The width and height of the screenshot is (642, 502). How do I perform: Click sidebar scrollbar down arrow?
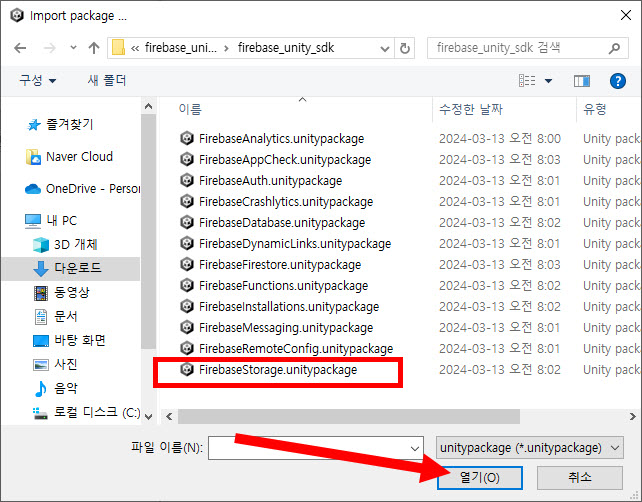tap(149, 416)
